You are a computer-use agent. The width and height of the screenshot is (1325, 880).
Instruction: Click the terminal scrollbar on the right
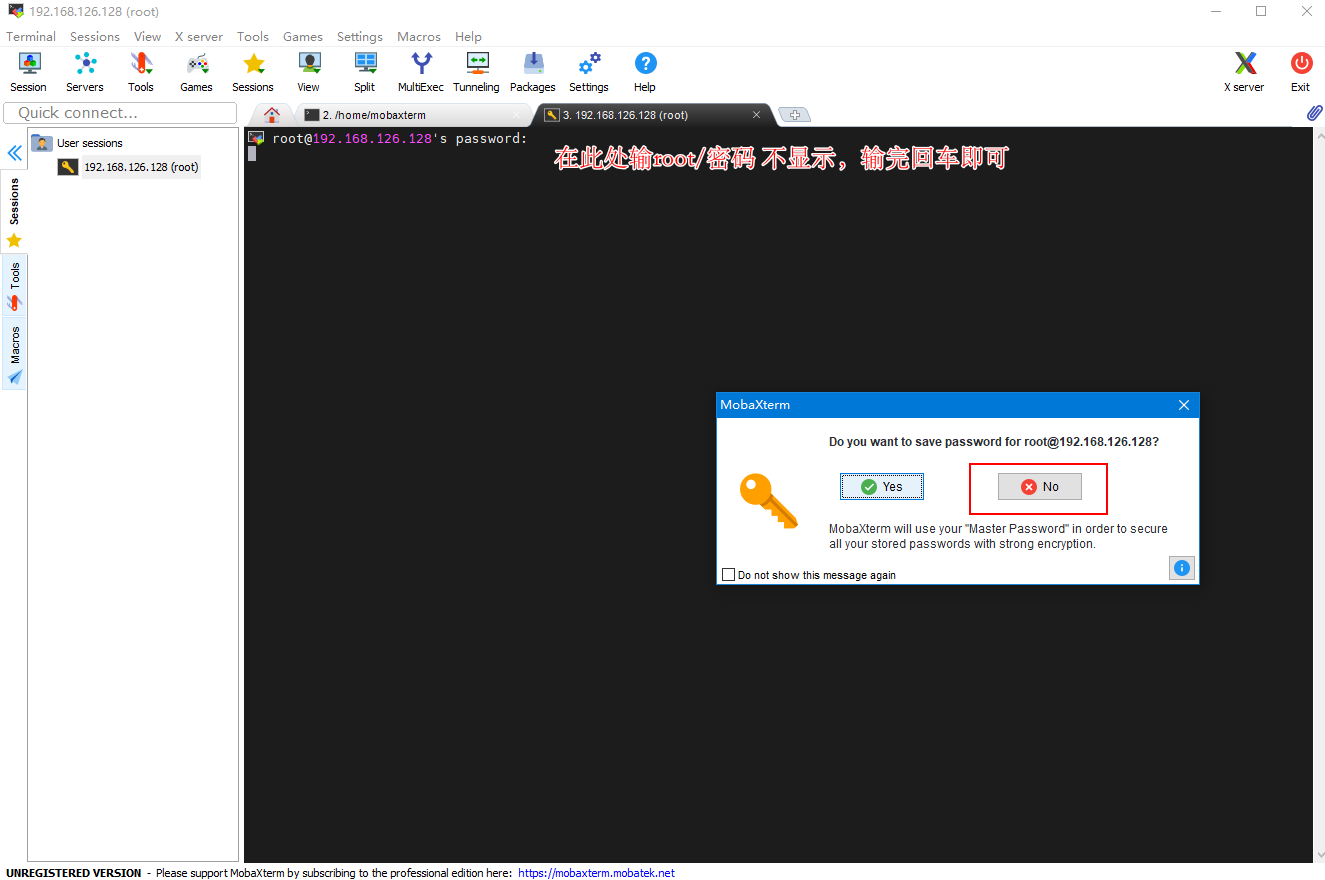click(x=1318, y=495)
